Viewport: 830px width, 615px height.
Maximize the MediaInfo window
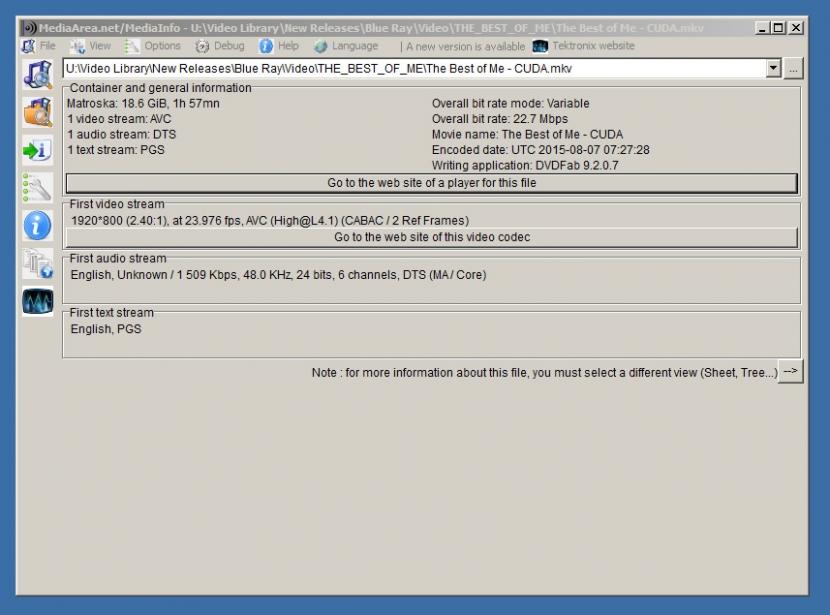tap(779, 28)
